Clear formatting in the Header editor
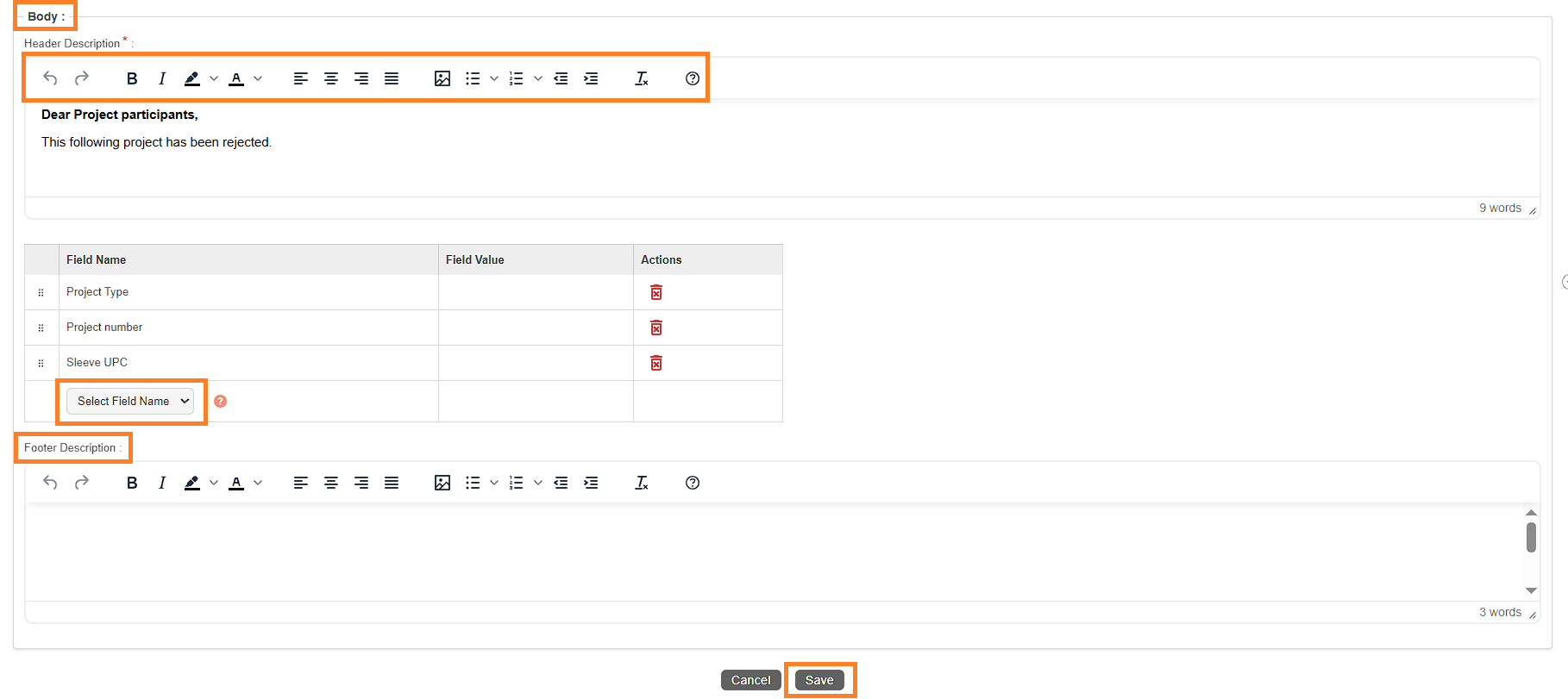The image size is (1568, 699). 642,78
